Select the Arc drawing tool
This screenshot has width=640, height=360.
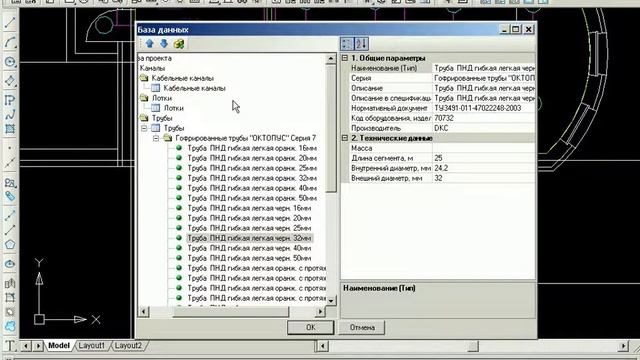click(x=10, y=42)
